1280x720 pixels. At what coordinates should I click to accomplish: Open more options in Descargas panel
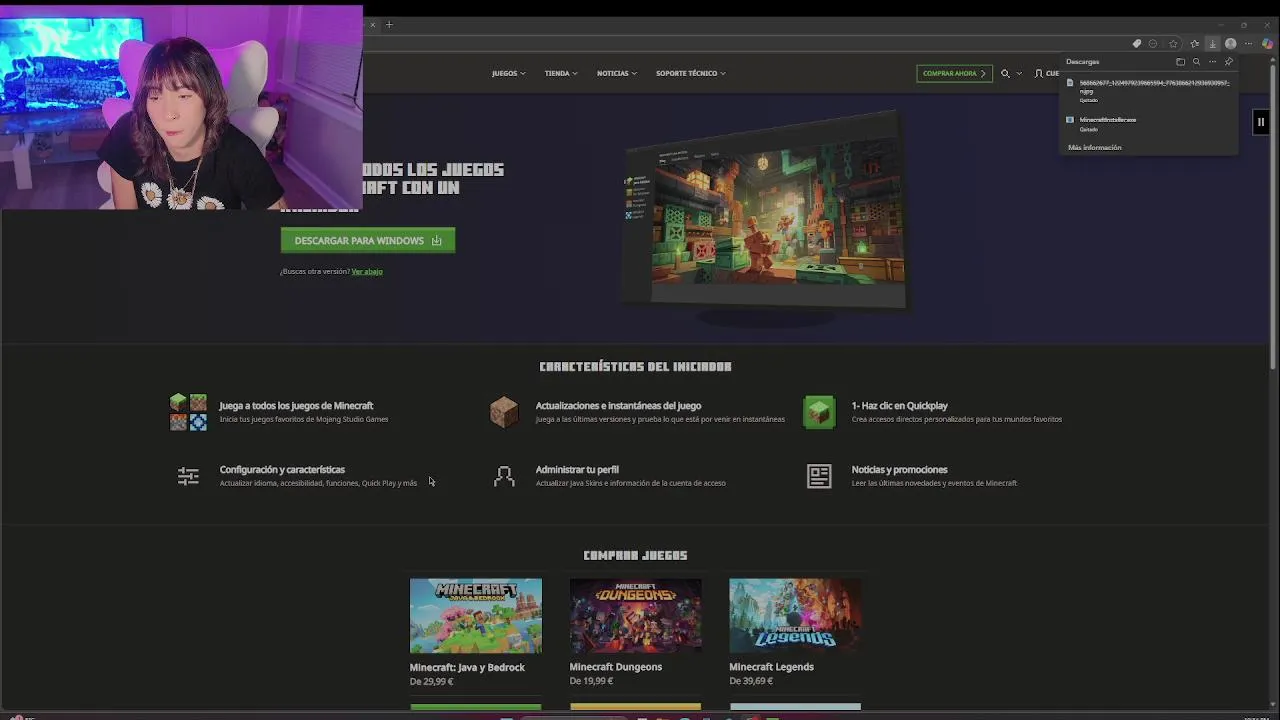tap(1212, 62)
